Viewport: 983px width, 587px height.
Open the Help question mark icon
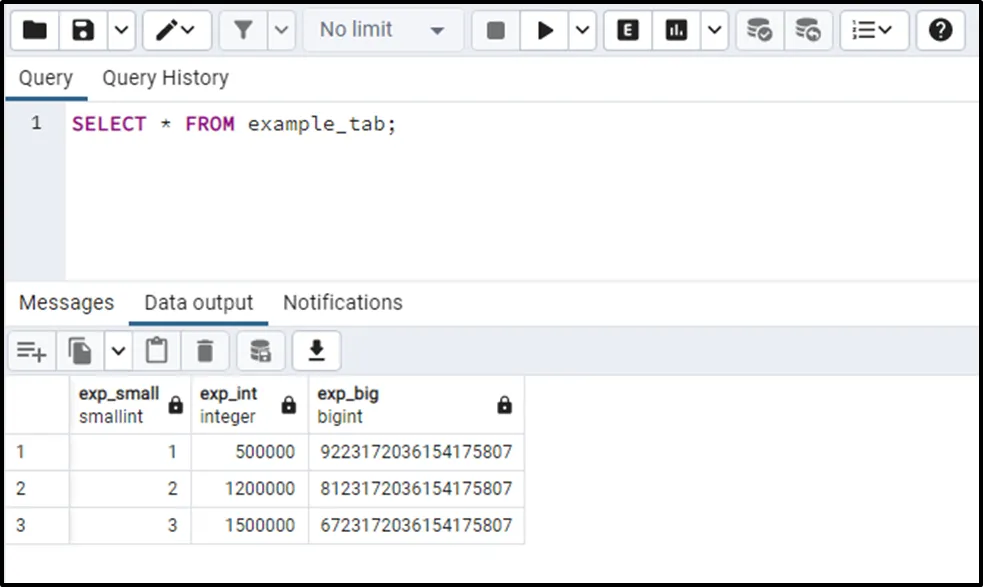click(x=940, y=30)
